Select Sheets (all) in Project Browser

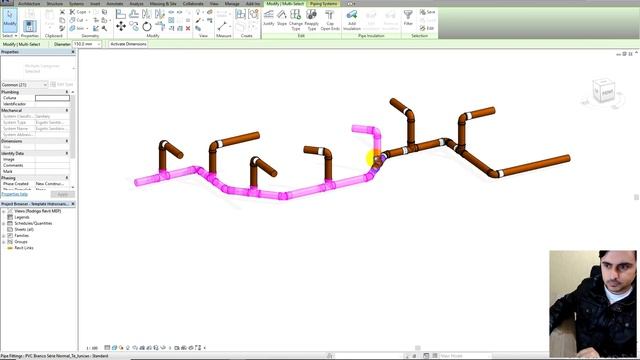click(24, 230)
